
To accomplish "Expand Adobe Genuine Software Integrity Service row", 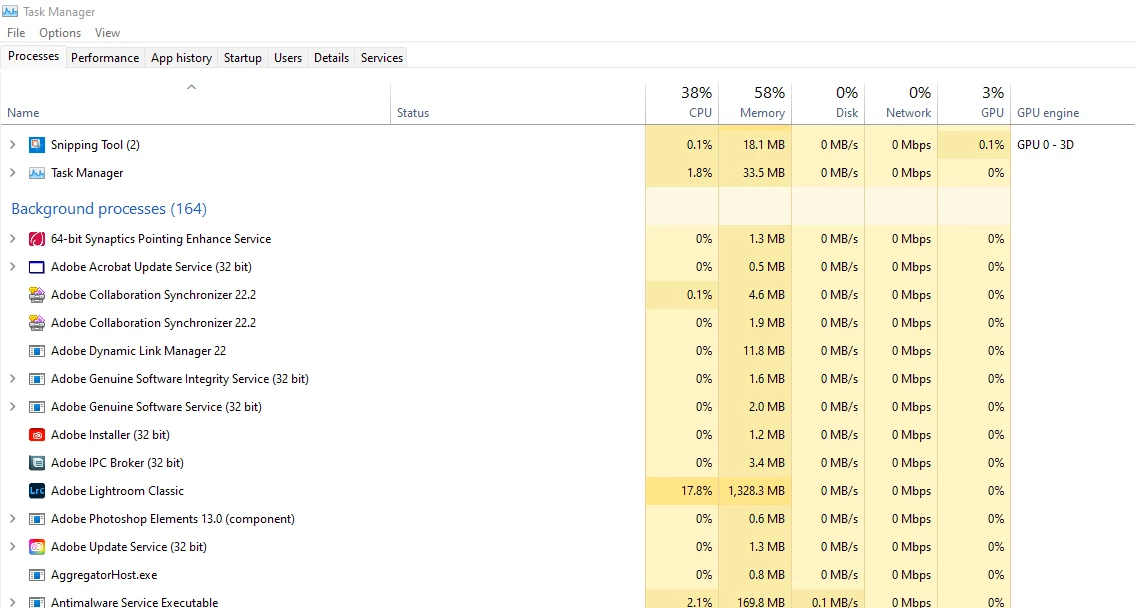I will coord(12,379).
